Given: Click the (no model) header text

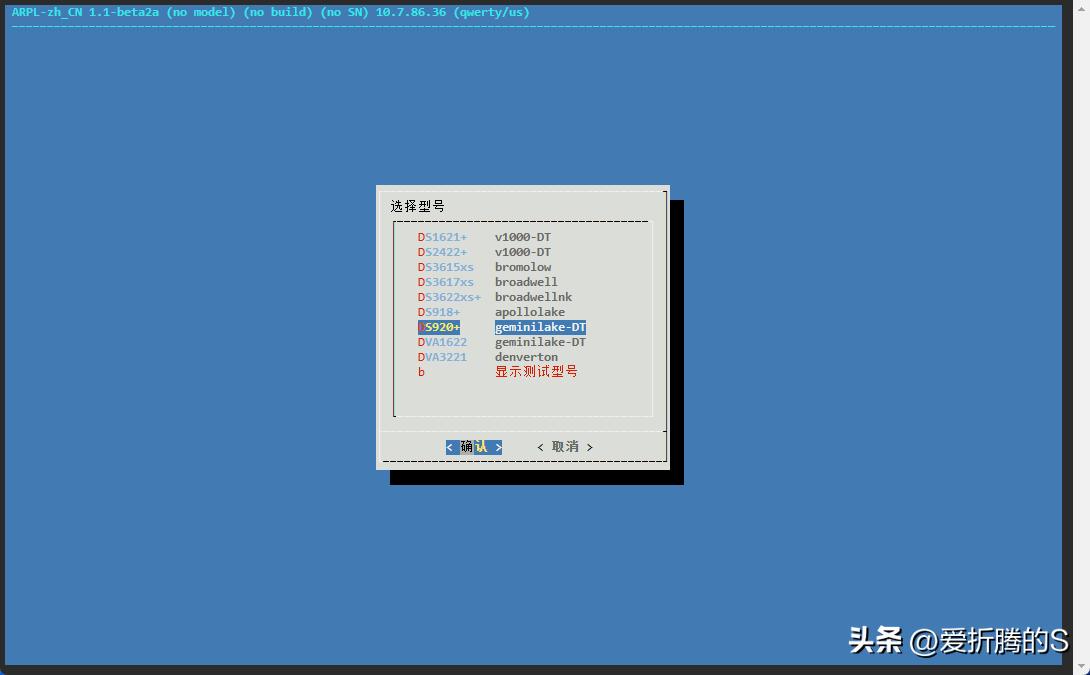Looking at the screenshot, I should coord(201,13).
